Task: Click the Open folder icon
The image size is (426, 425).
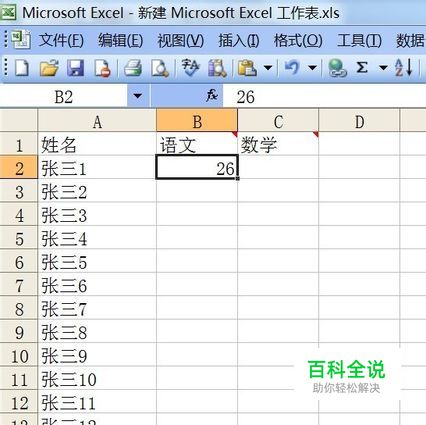Action: click(x=49, y=68)
